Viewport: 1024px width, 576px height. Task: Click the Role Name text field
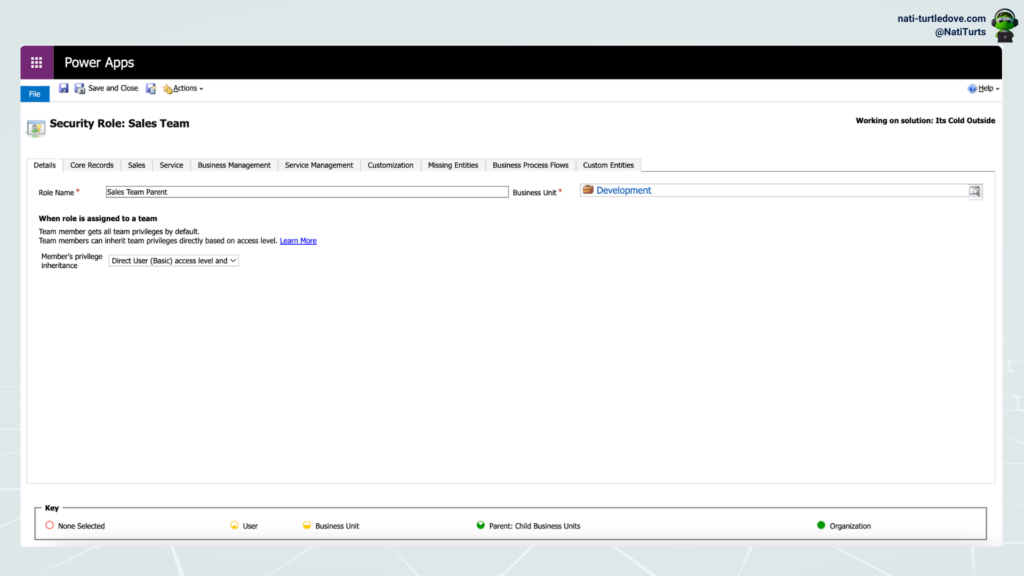click(306, 192)
